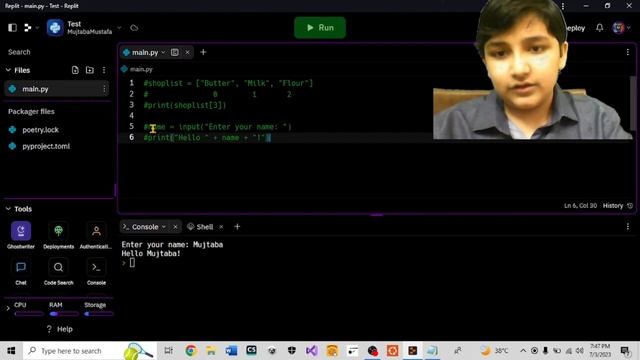This screenshot has height=360, width=640.
Task: Click line number 4 in gutter
Action: [131, 116]
